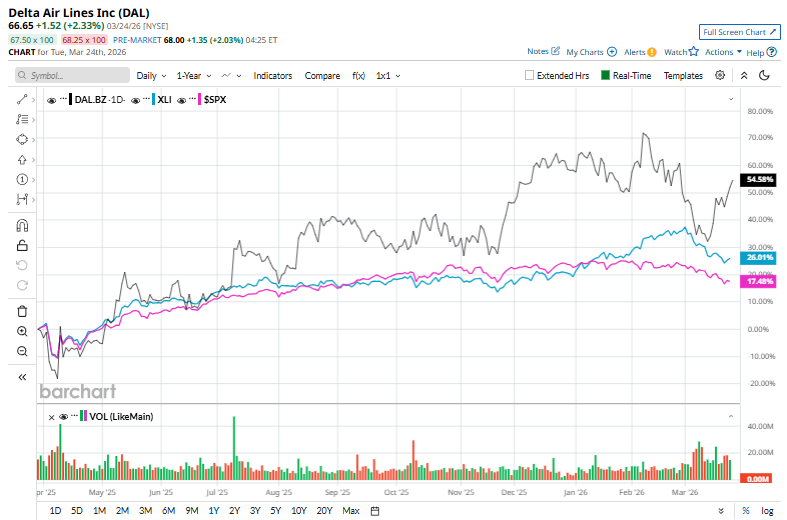
Task: Select the 1D time range
Action: point(55,511)
